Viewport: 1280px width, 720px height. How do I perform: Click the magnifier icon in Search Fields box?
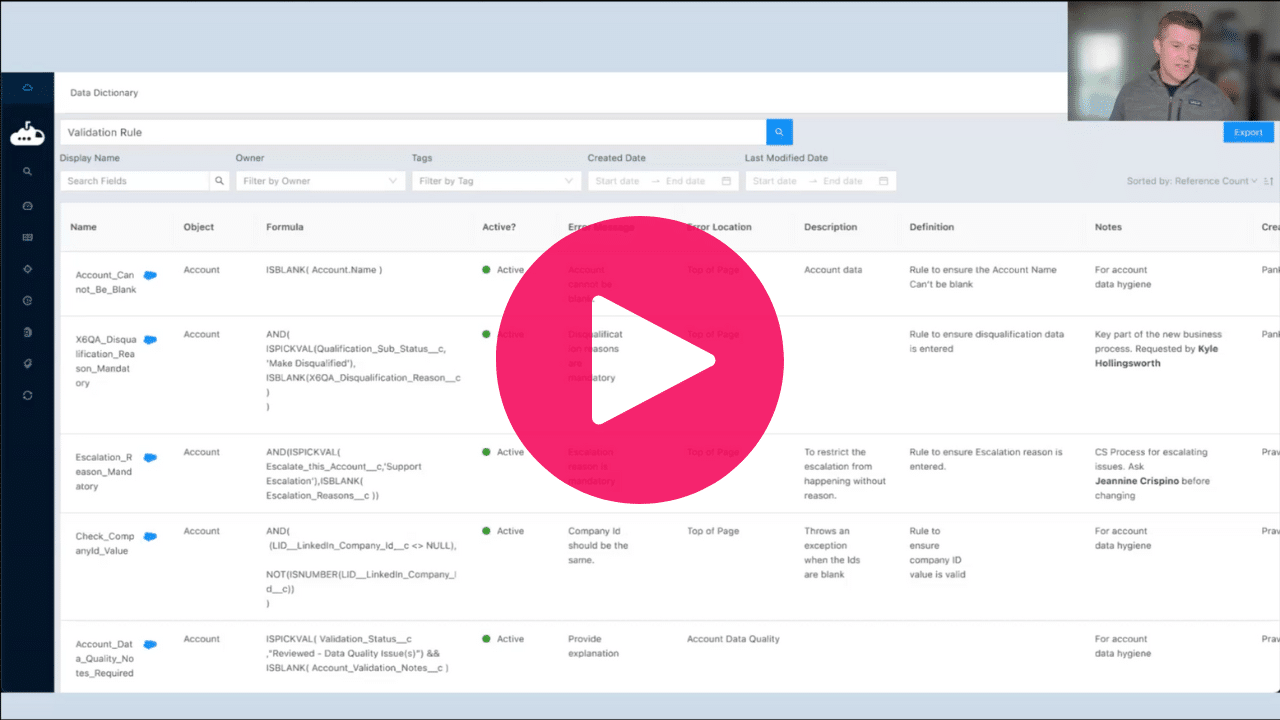coord(219,181)
